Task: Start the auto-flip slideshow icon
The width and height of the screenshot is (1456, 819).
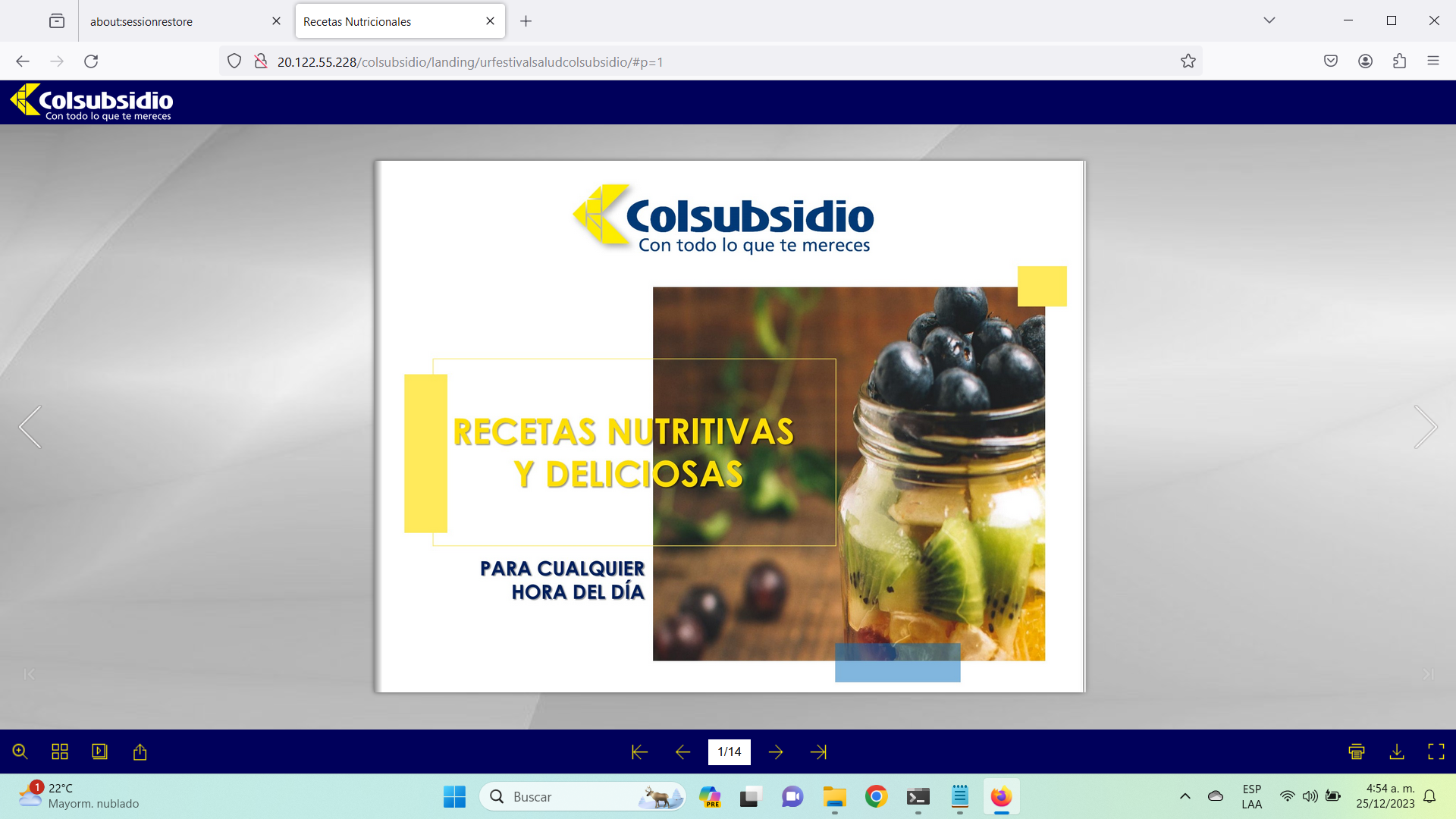Action: tap(99, 752)
